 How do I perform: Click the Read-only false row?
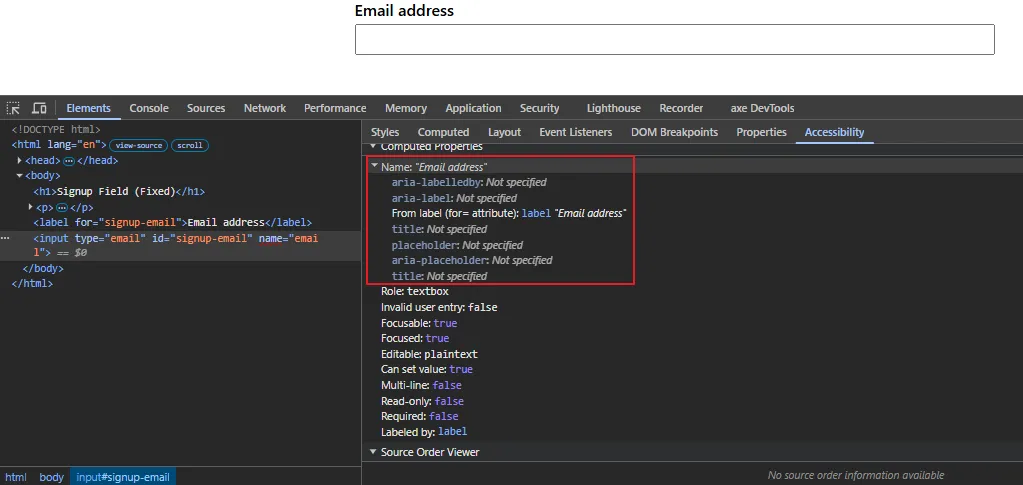(x=422, y=401)
